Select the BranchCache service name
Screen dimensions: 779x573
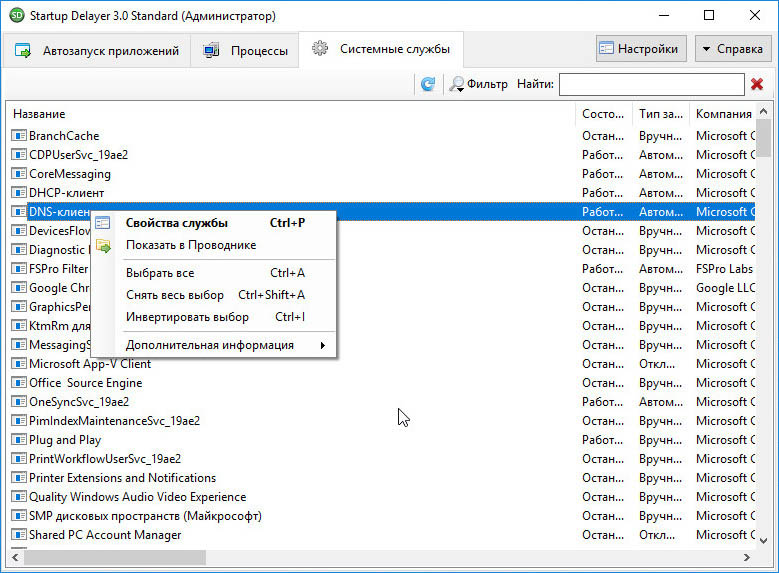click(64, 136)
